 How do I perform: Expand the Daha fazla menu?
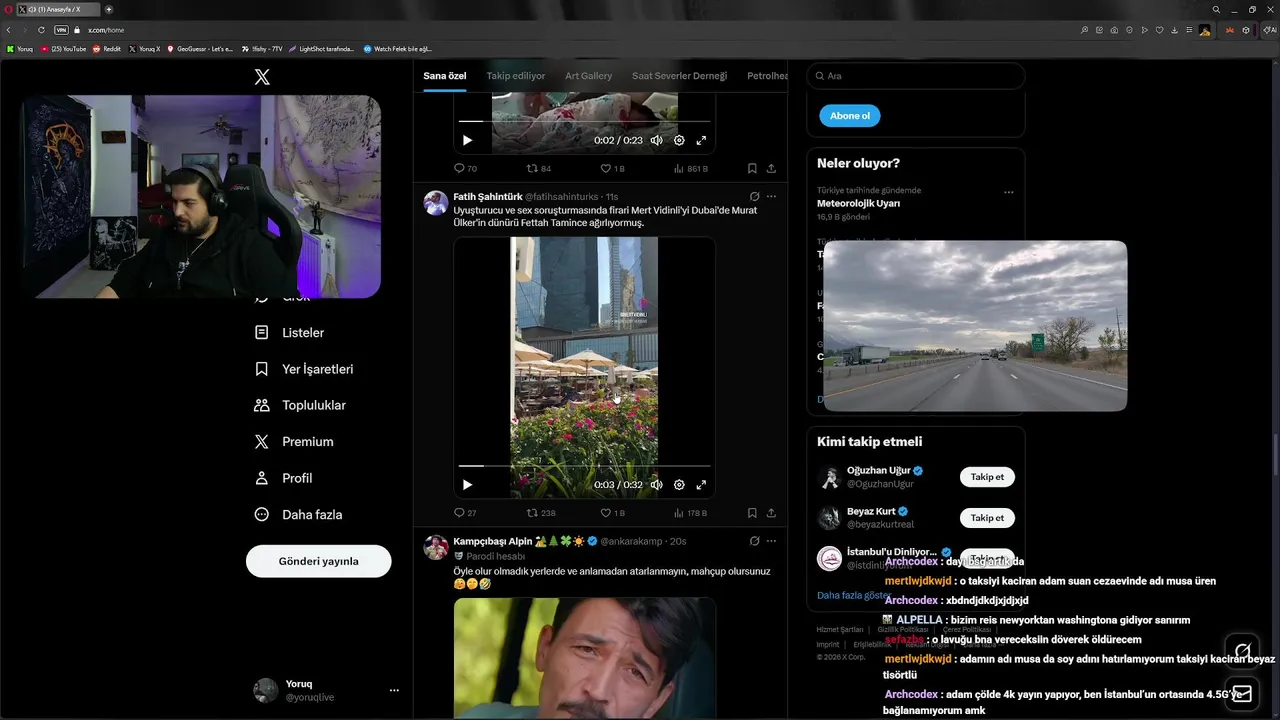pyautogui.click(x=299, y=514)
